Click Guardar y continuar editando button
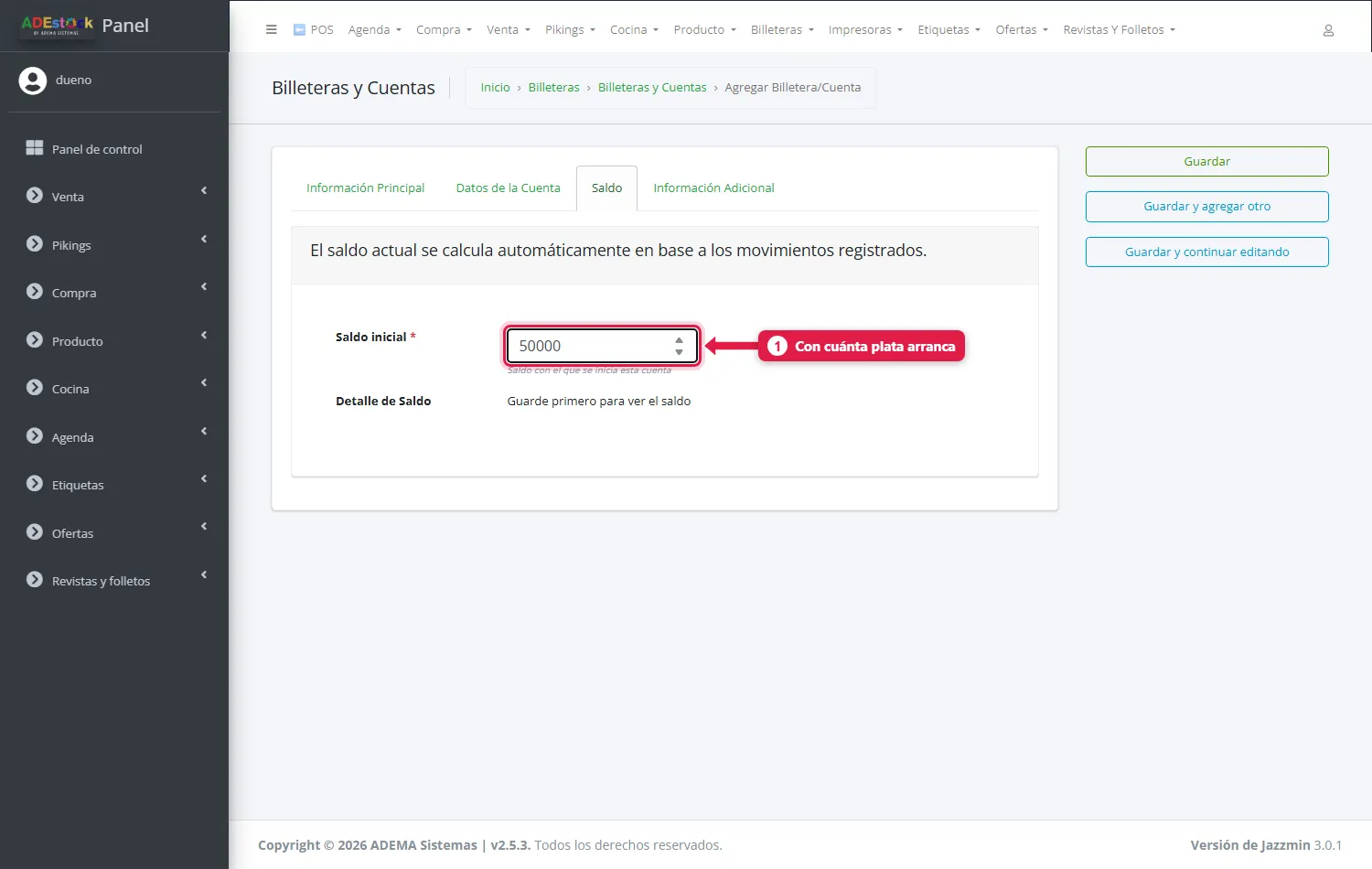This screenshot has width=1372, height=869. (x=1206, y=252)
